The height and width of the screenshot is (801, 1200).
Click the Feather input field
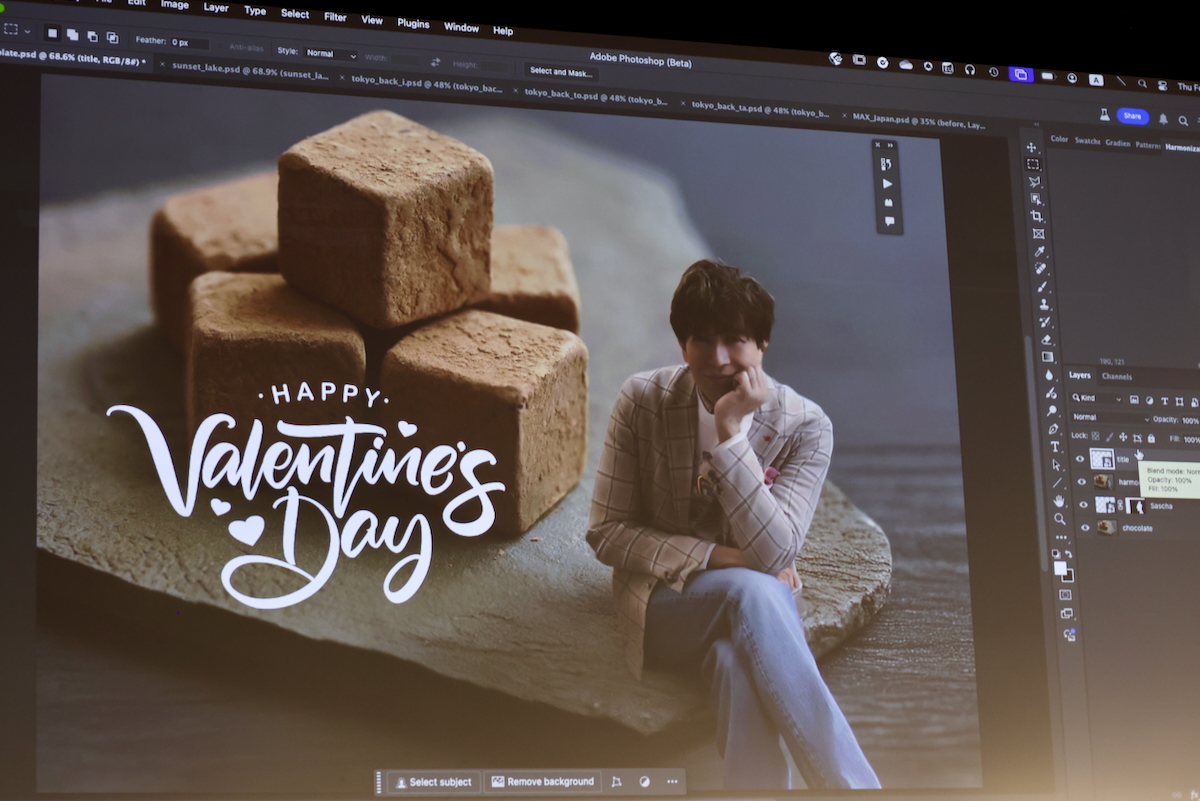pos(188,43)
